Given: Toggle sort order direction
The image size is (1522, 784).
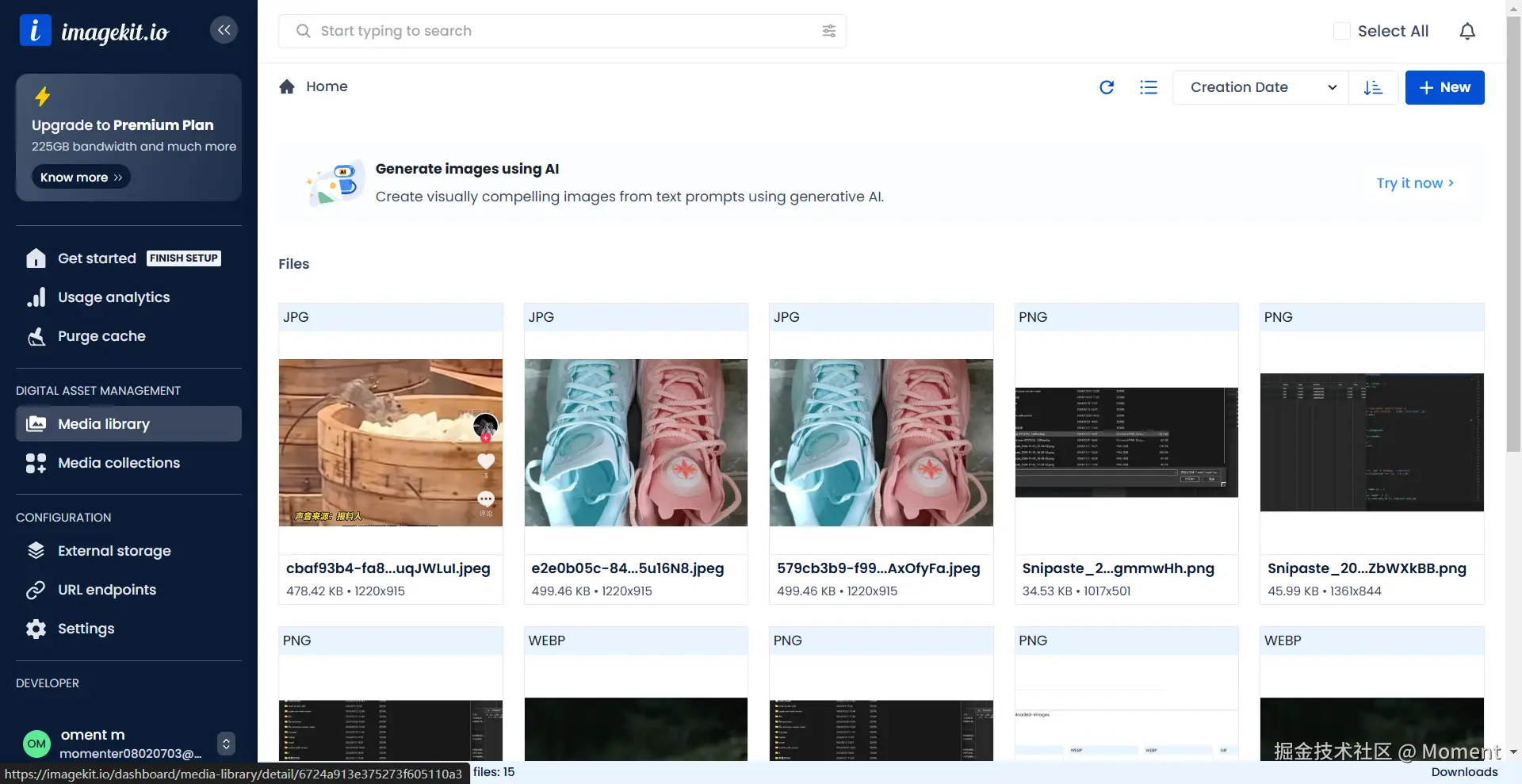Looking at the screenshot, I should [1373, 87].
